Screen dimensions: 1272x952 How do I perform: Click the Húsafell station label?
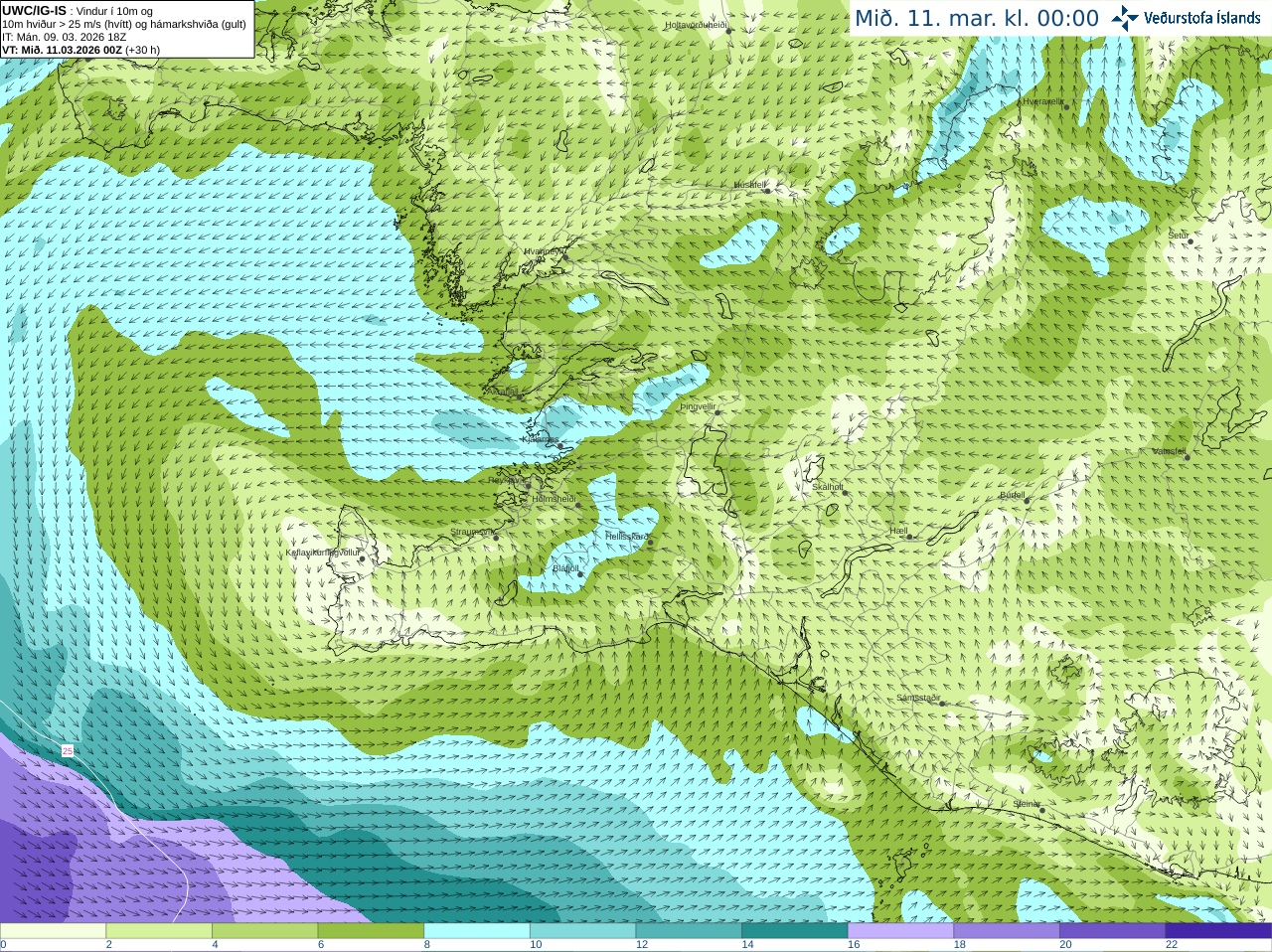(x=750, y=185)
